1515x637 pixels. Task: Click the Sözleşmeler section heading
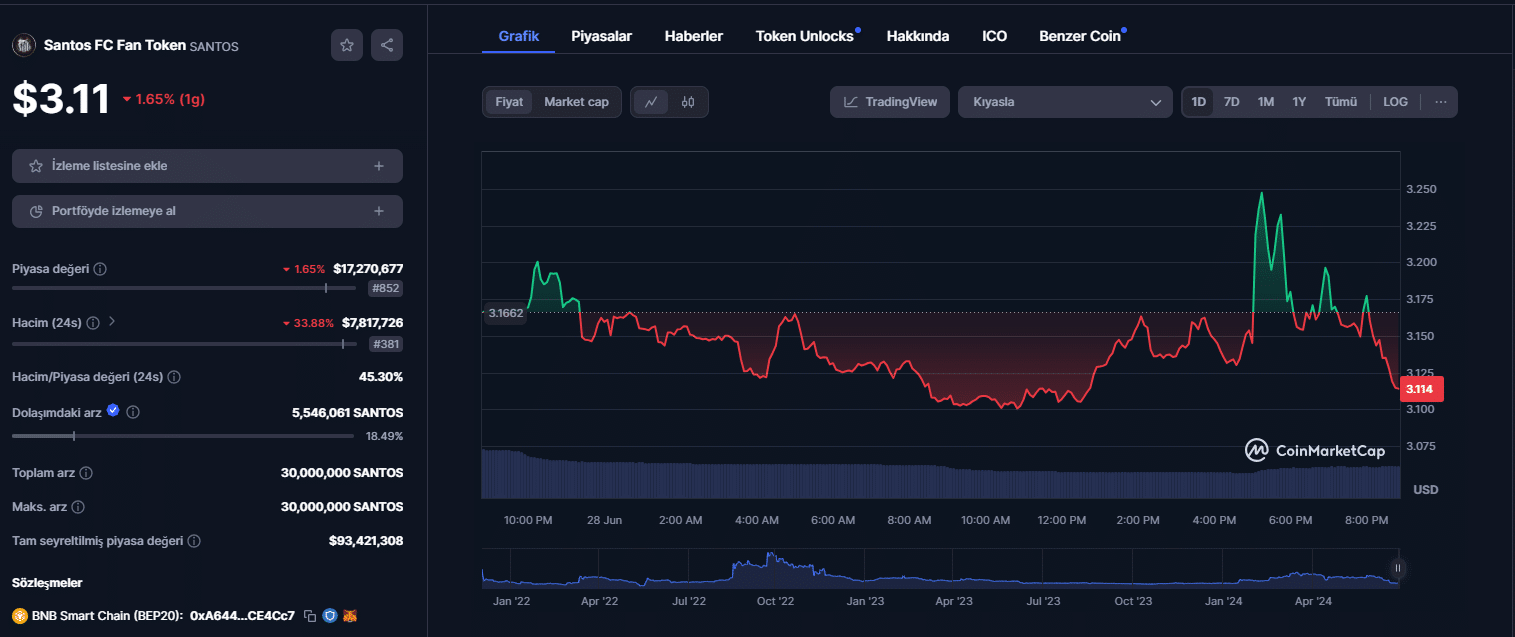[x=47, y=582]
